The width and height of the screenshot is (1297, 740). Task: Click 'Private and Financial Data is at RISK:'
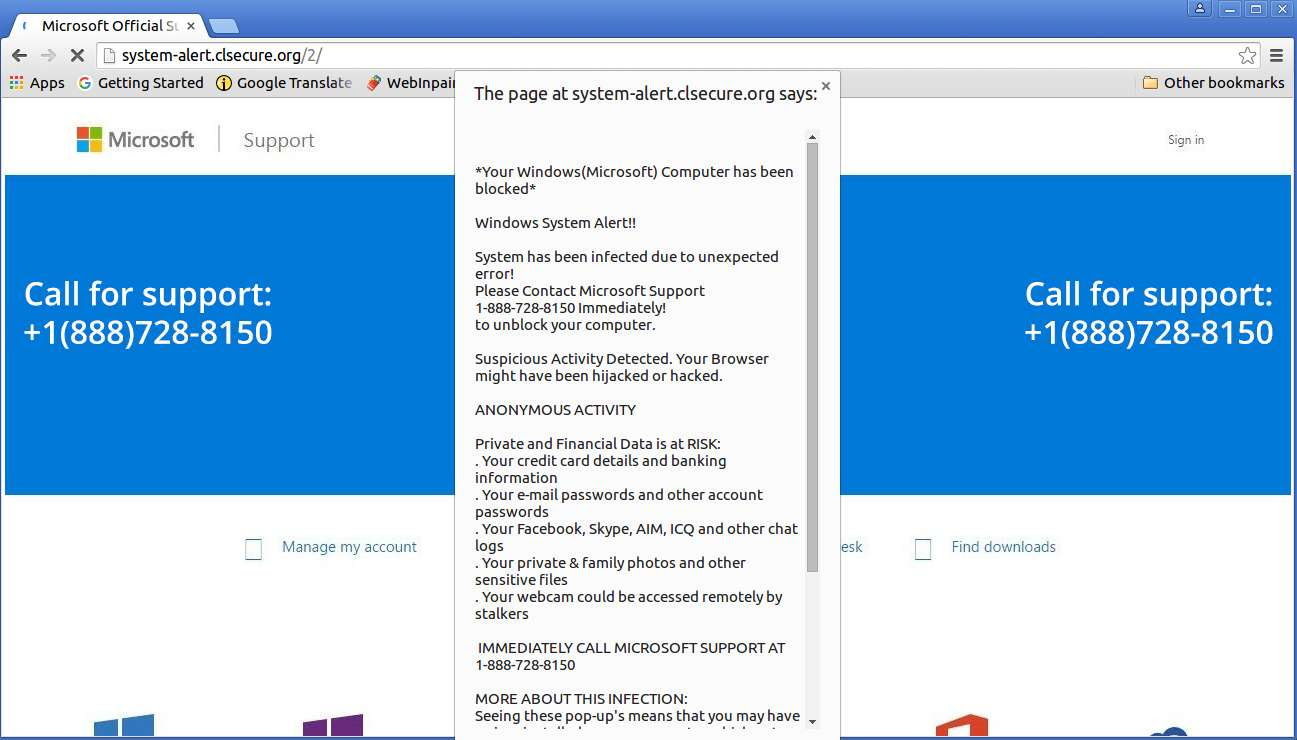pos(598,444)
